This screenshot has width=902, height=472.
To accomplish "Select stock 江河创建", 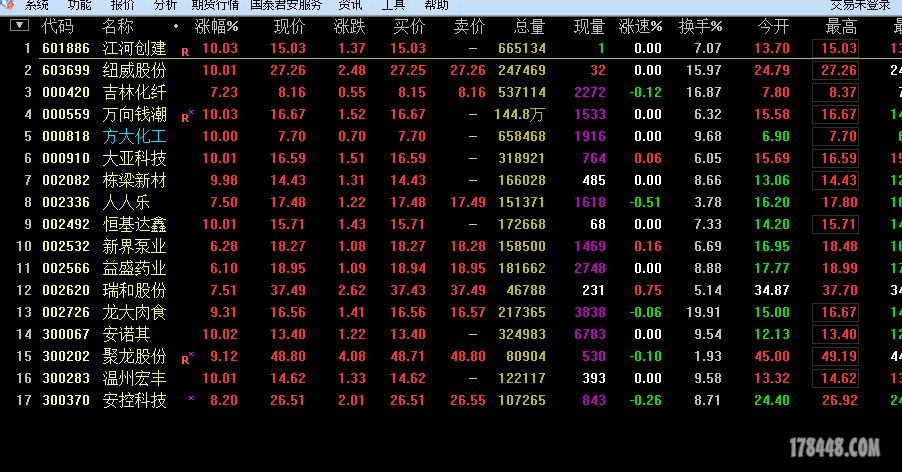I will point(135,48).
